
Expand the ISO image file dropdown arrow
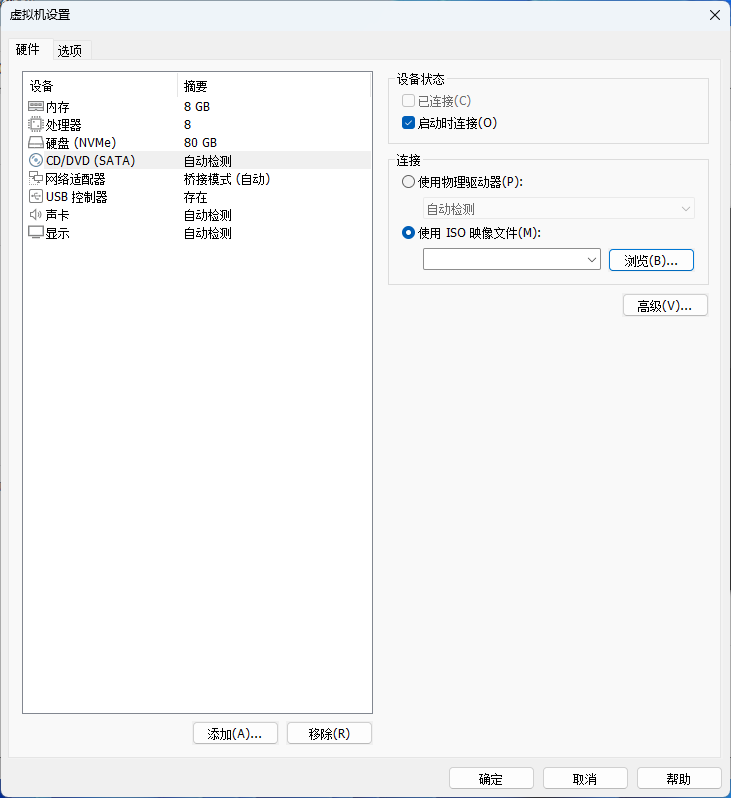point(592,260)
